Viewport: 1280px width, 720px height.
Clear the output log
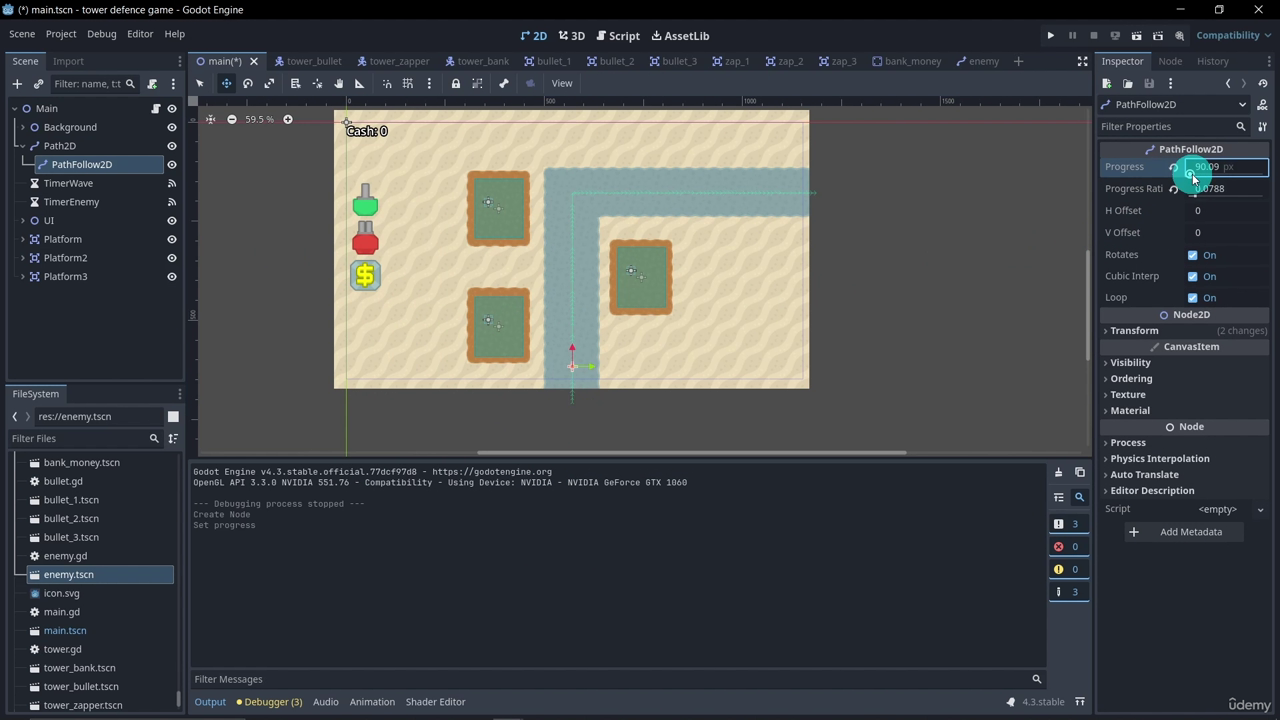pyautogui.click(x=1058, y=472)
